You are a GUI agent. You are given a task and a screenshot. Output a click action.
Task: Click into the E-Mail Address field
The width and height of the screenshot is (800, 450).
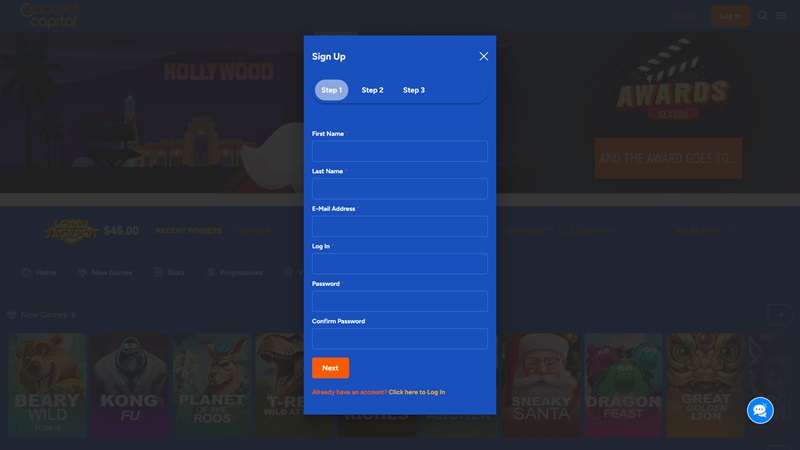tap(400, 226)
